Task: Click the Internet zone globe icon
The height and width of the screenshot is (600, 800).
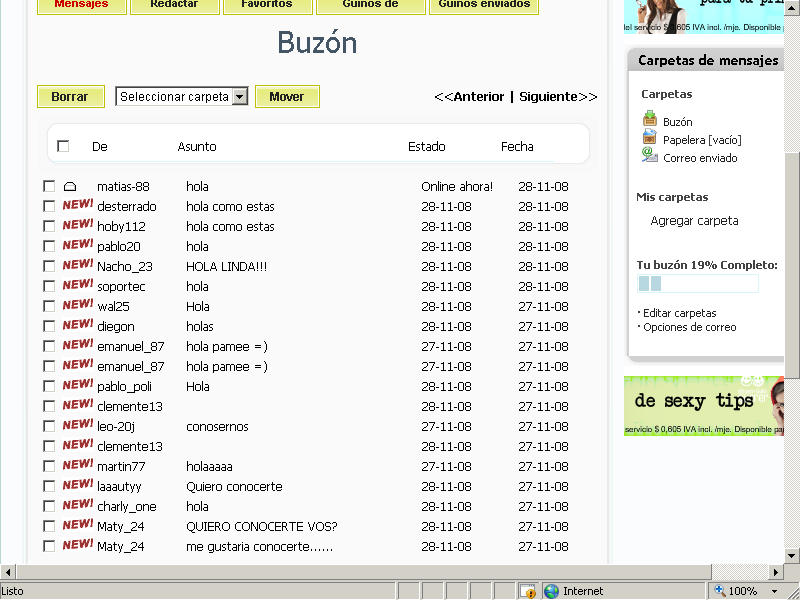Action: pos(551,591)
